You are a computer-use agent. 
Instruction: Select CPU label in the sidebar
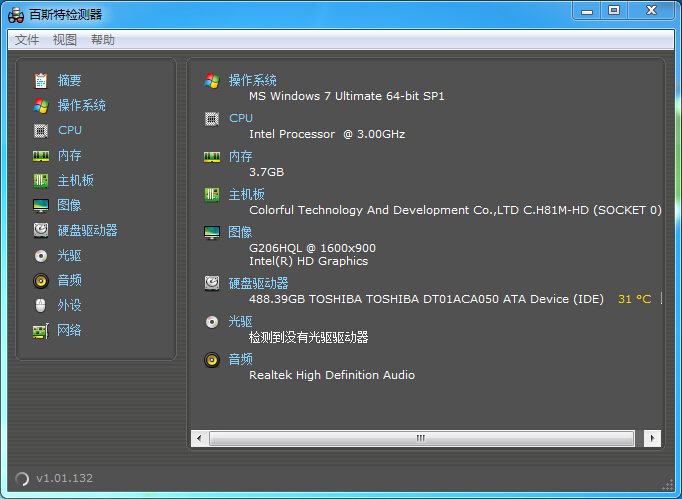click(70, 130)
